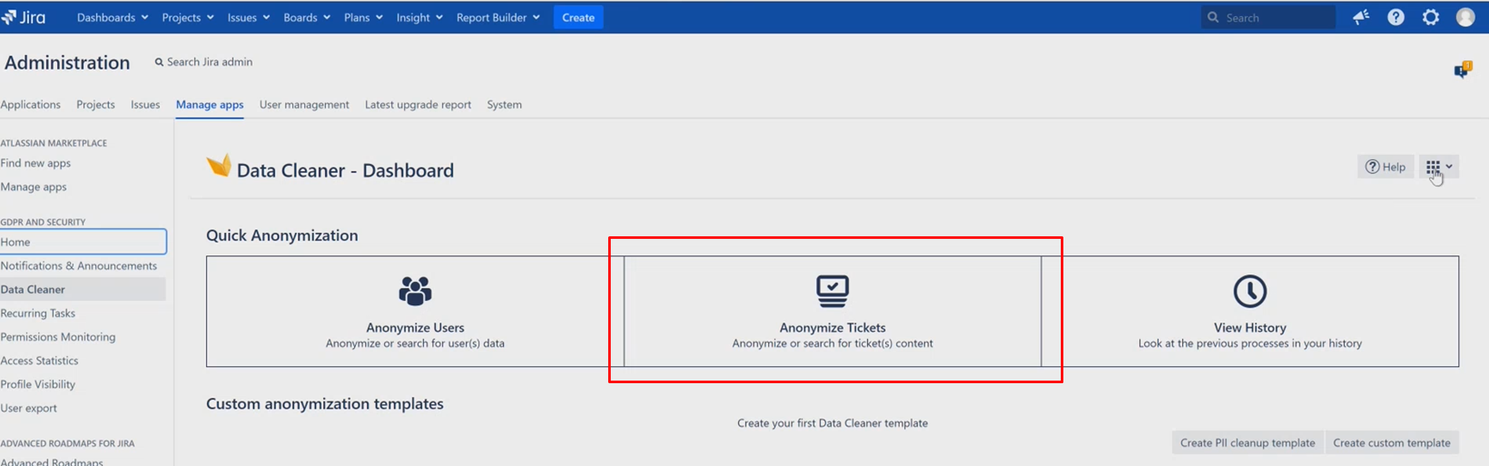The image size is (1489, 466).
Task: Open the help question mark icon in the header
Action: coord(1396,17)
